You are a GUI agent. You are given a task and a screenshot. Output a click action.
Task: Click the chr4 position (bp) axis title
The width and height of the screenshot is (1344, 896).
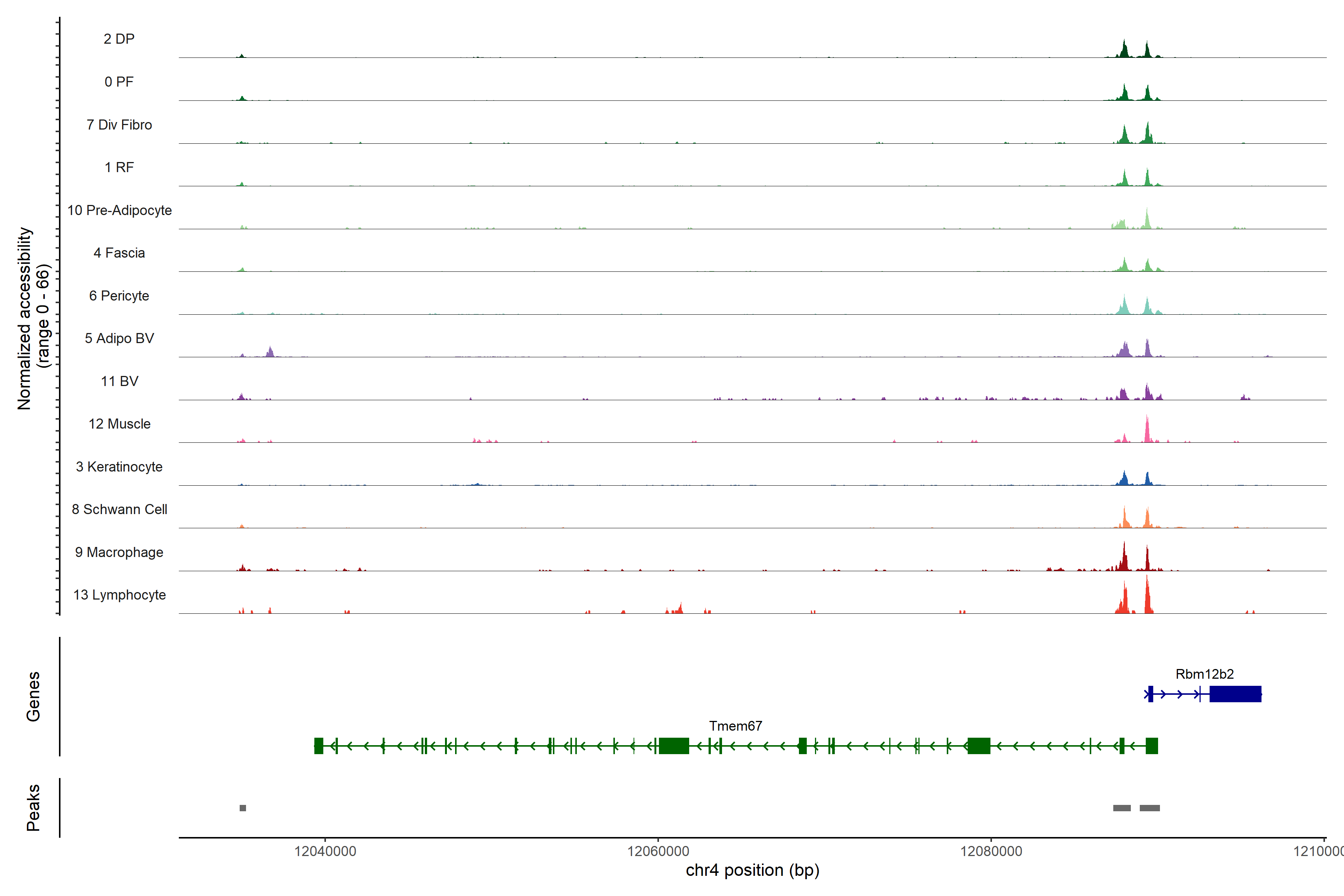click(x=753, y=870)
